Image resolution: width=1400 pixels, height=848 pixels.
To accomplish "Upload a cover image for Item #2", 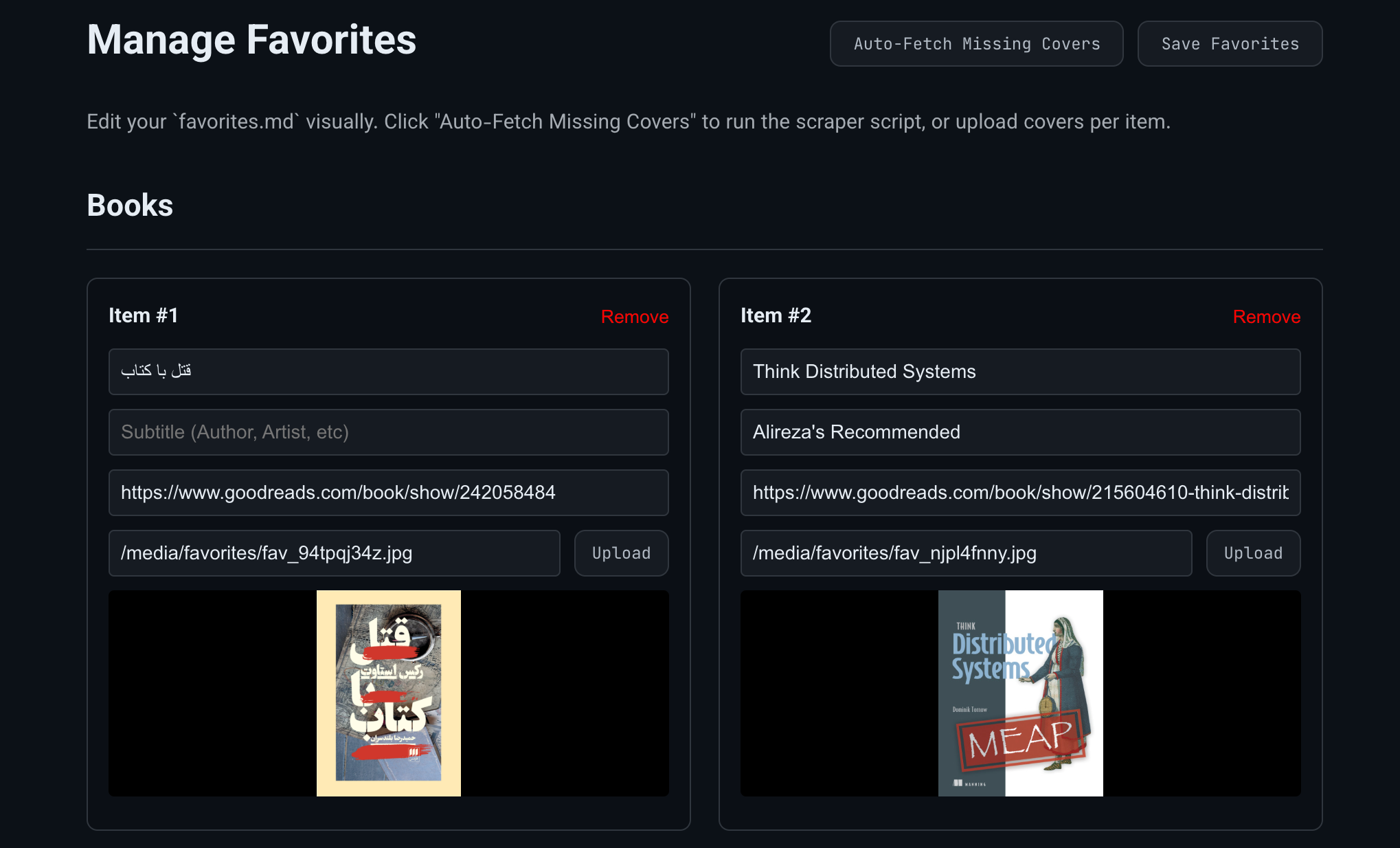I will click(x=1252, y=553).
